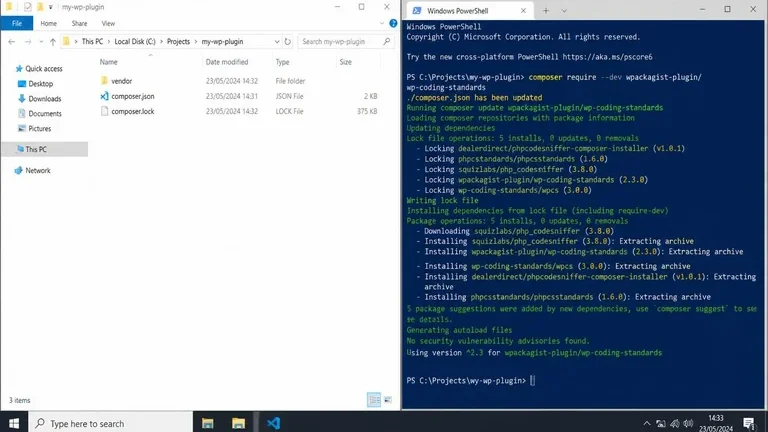Open the Home ribbon tab
Image resolution: width=768 pixels, height=432 pixels.
(x=48, y=23)
